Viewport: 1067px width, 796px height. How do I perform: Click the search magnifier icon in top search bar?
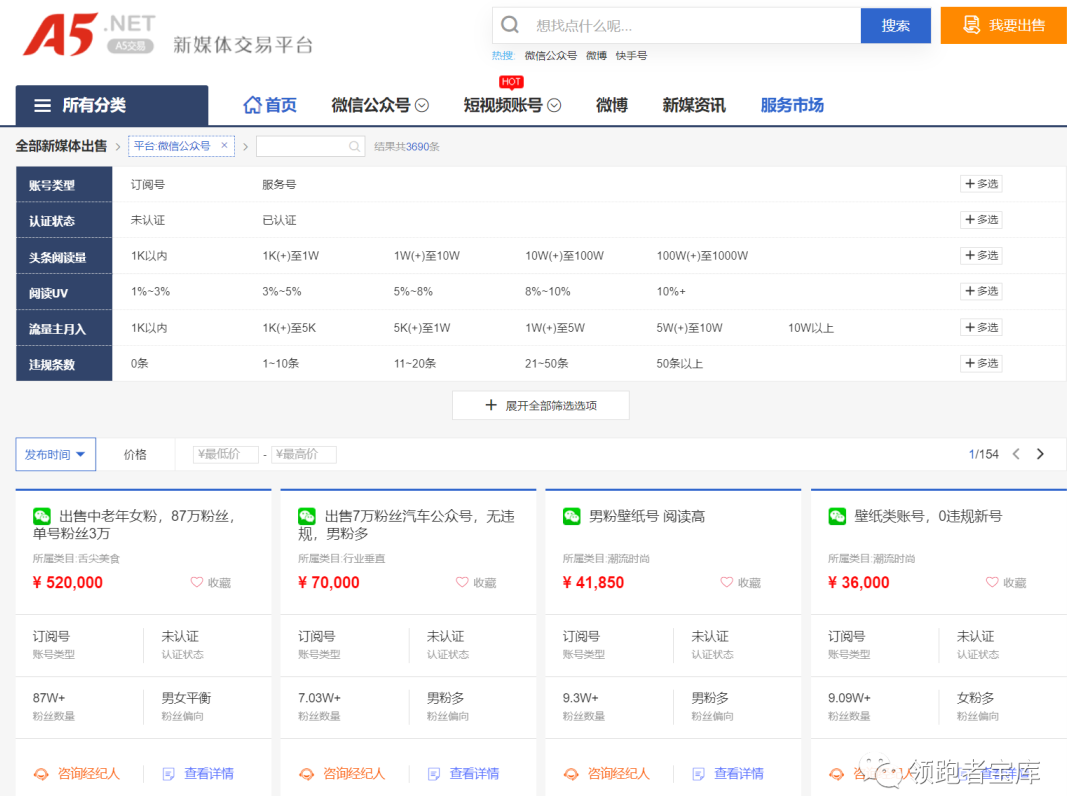tap(510, 25)
